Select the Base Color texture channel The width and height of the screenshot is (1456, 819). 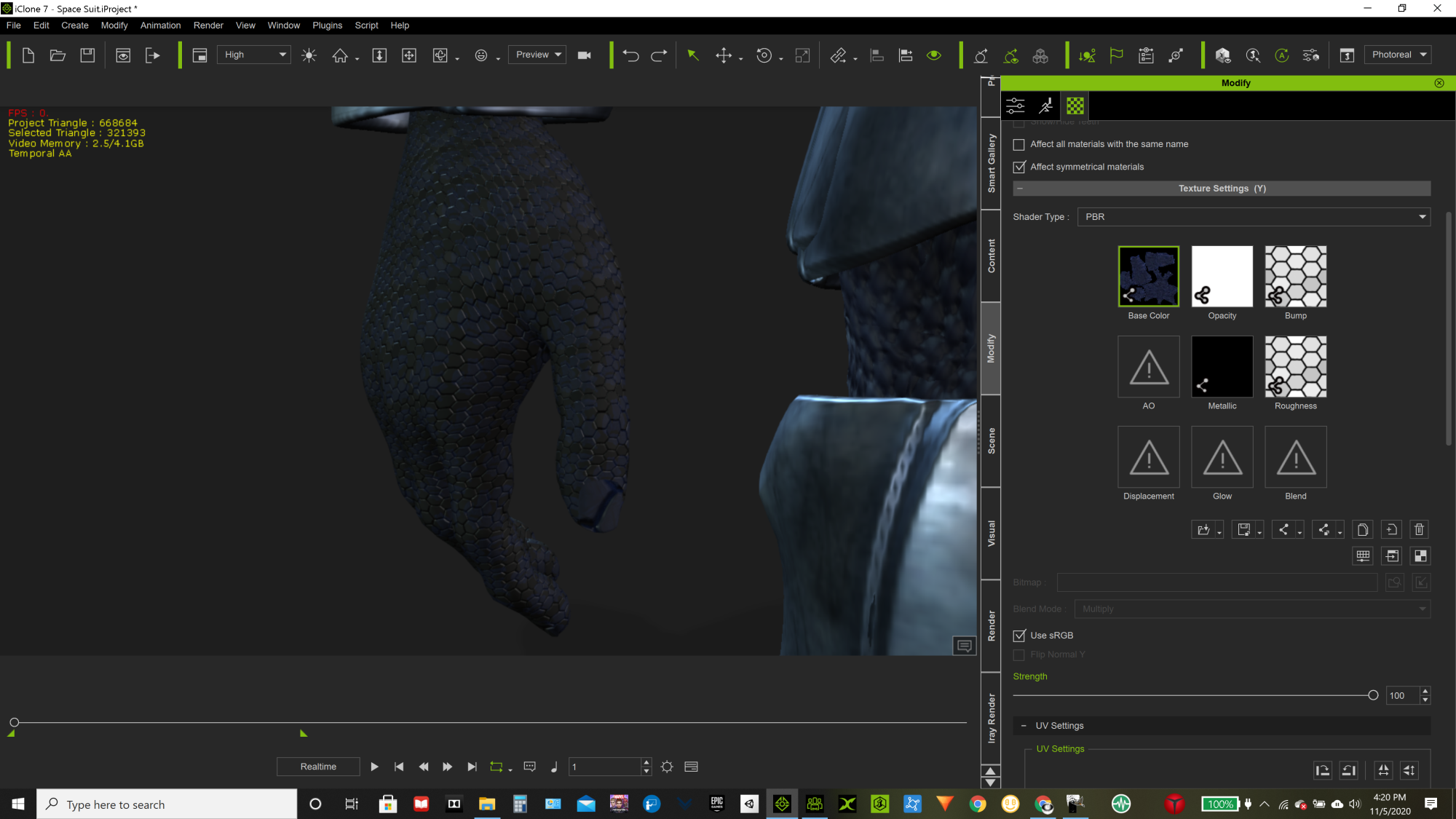pyautogui.click(x=1149, y=276)
